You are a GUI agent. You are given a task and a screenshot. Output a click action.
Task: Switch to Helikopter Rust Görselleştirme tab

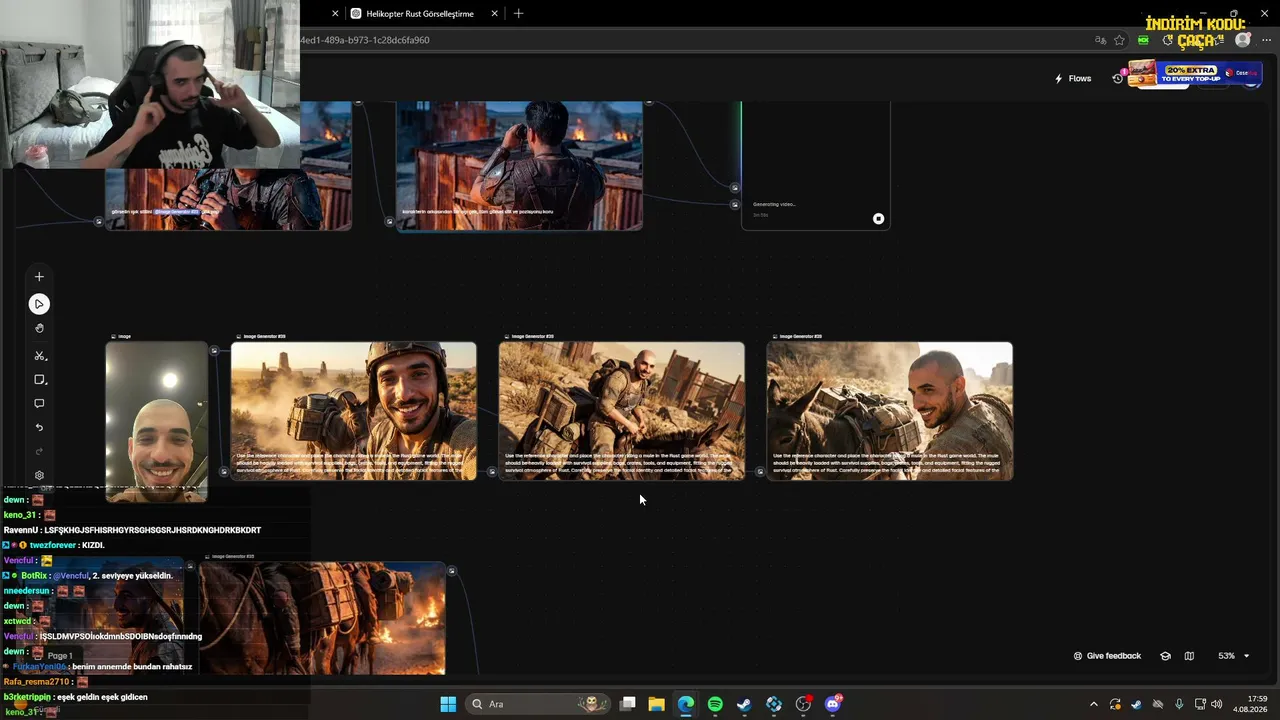click(424, 14)
